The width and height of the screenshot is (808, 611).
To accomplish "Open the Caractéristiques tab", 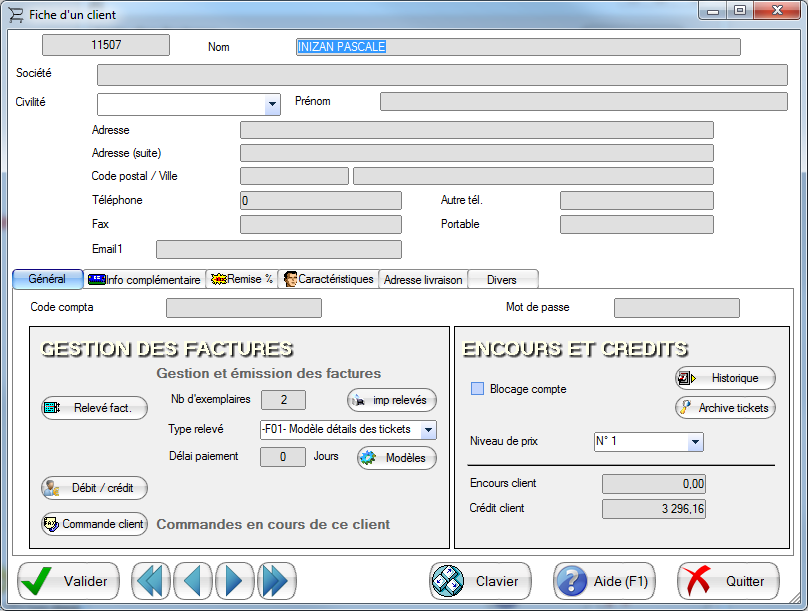I will click(x=328, y=280).
